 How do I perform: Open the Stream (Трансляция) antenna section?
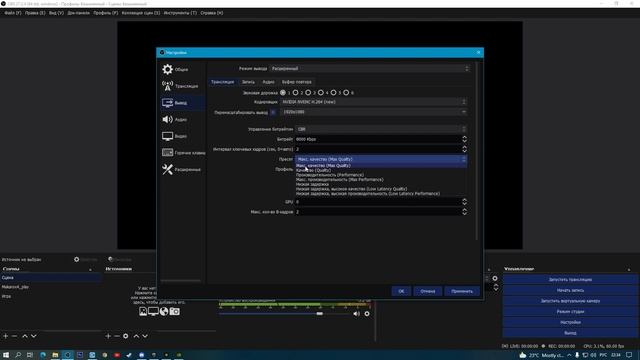point(180,86)
